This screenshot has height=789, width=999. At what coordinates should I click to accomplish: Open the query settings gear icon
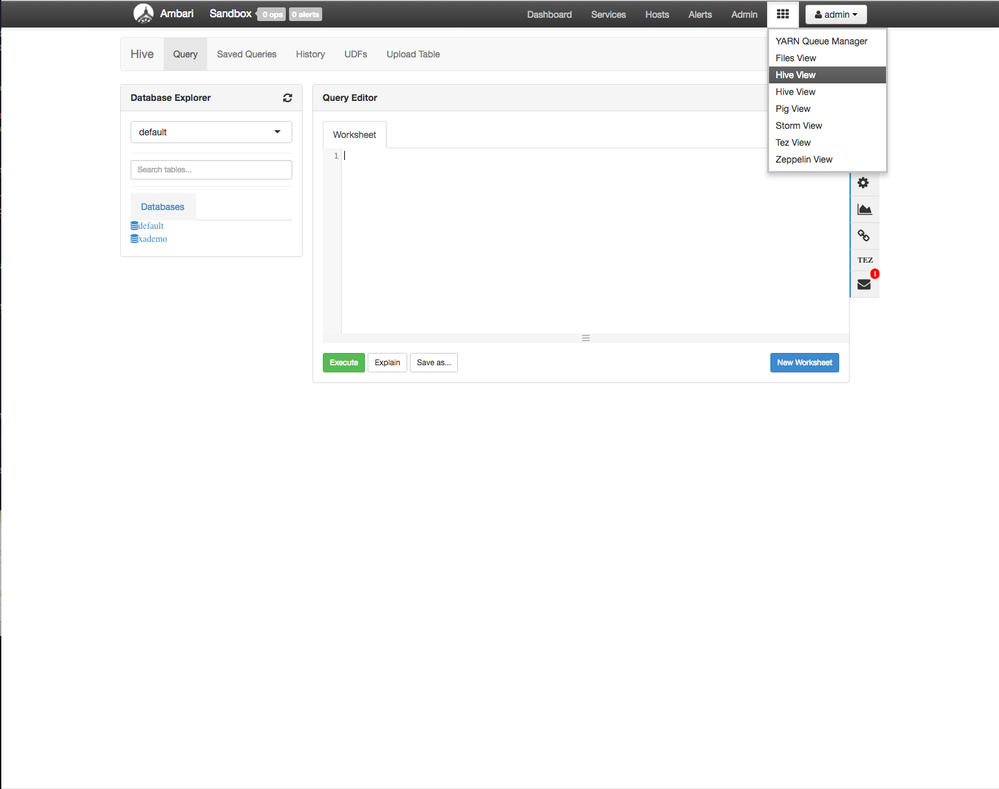(x=863, y=183)
